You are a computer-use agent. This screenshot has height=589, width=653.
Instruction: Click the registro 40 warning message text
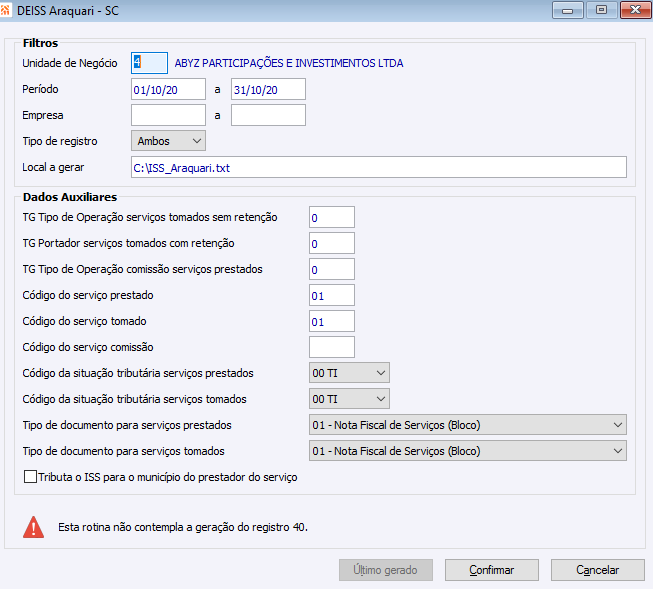pos(183,527)
